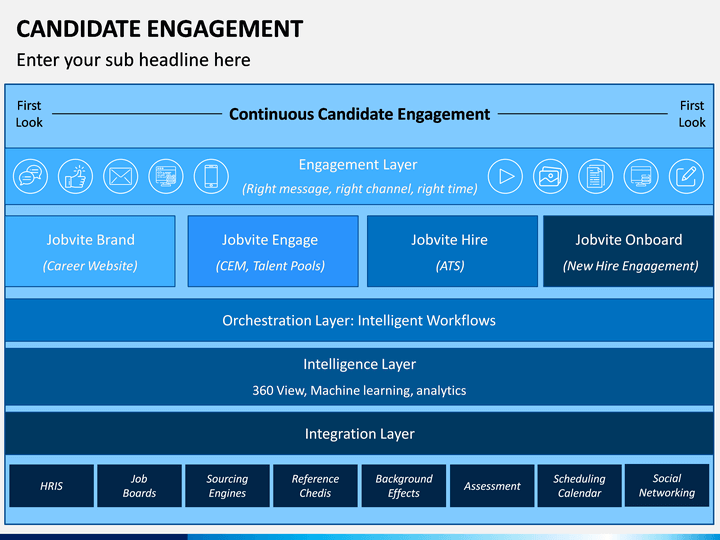This screenshot has width=720, height=540.
Task: Click the '(Career Website)' subtitle
Action: pos(90,266)
